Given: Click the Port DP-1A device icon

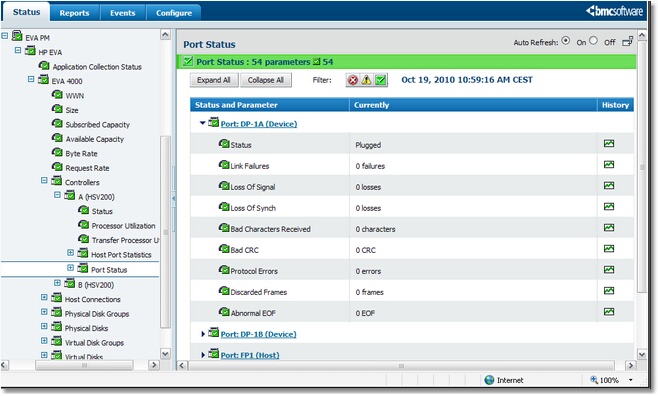Looking at the screenshot, I should point(214,122).
